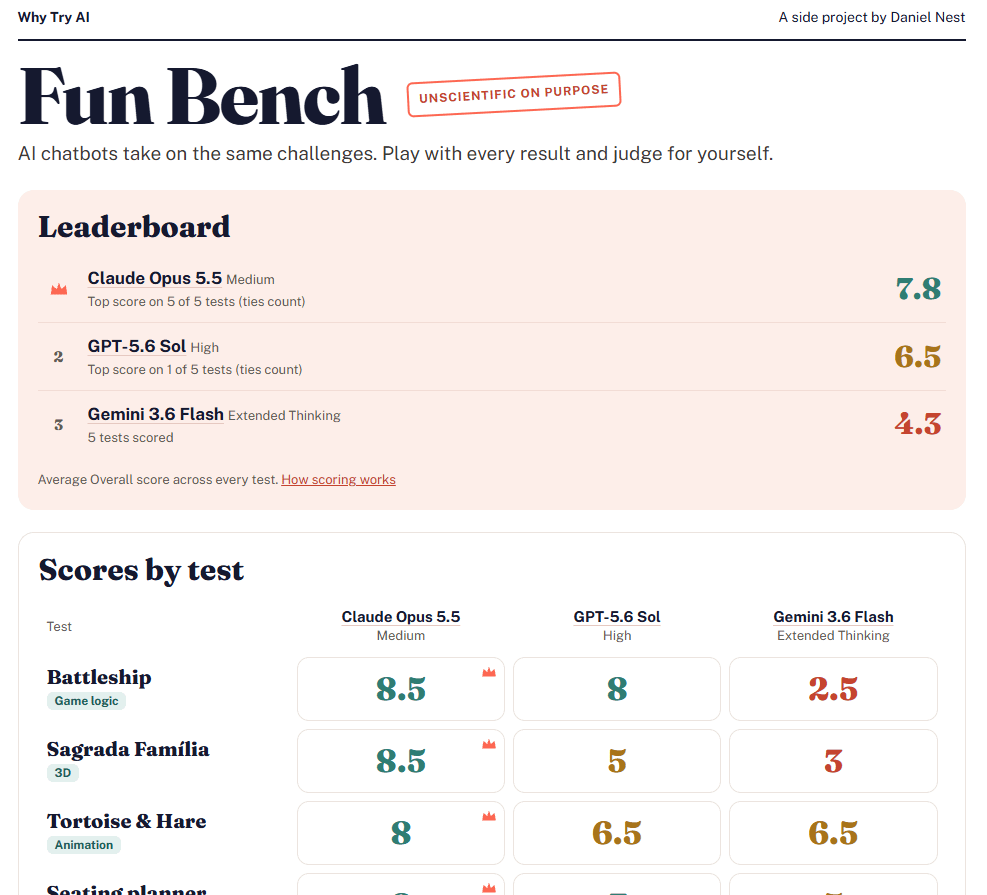Open Sagrada Família score 3 for Gemini Flash
This screenshot has height=895, width=987.
[833, 761]
